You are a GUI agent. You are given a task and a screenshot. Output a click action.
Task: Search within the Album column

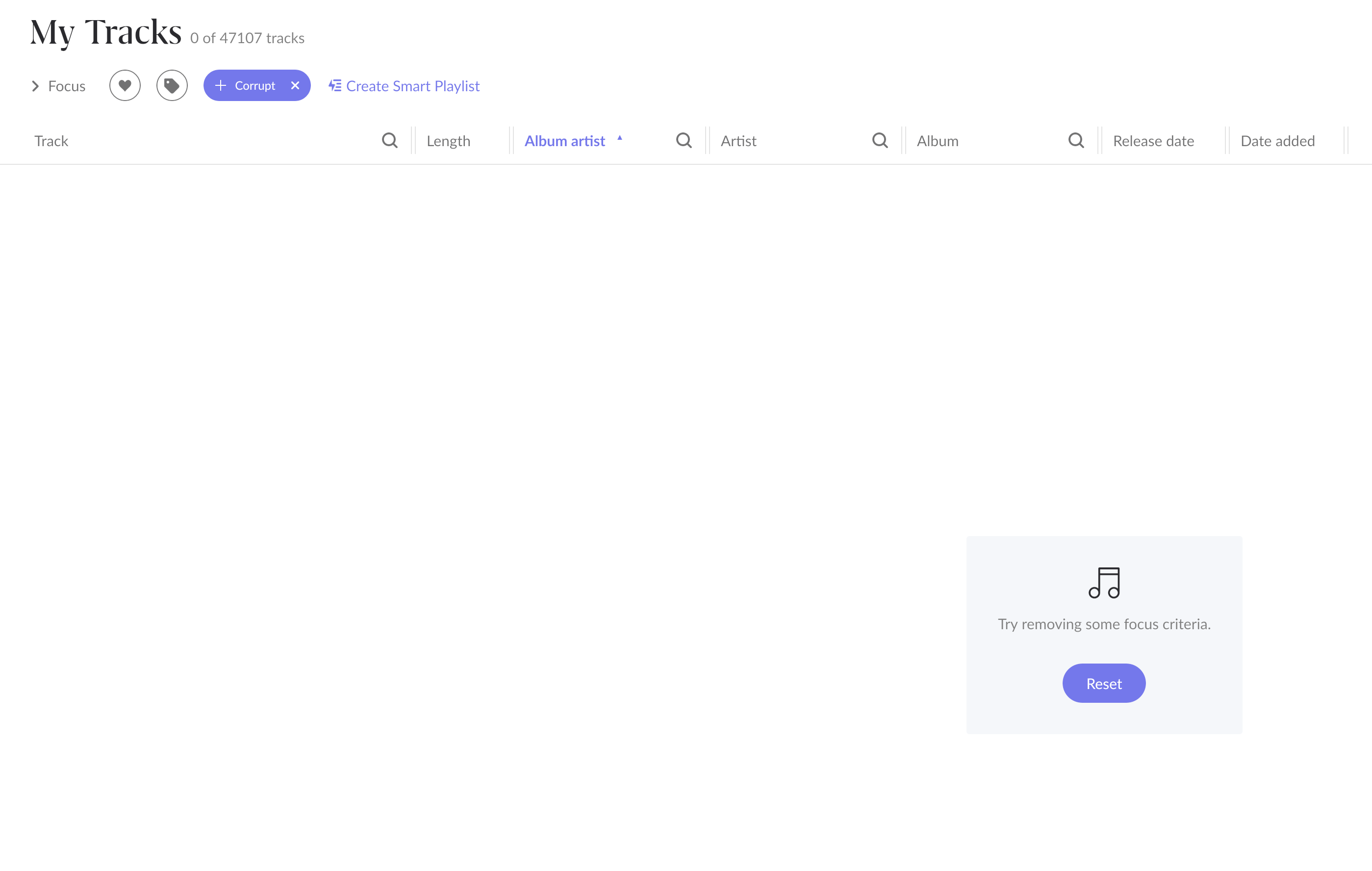(1076, 140)
